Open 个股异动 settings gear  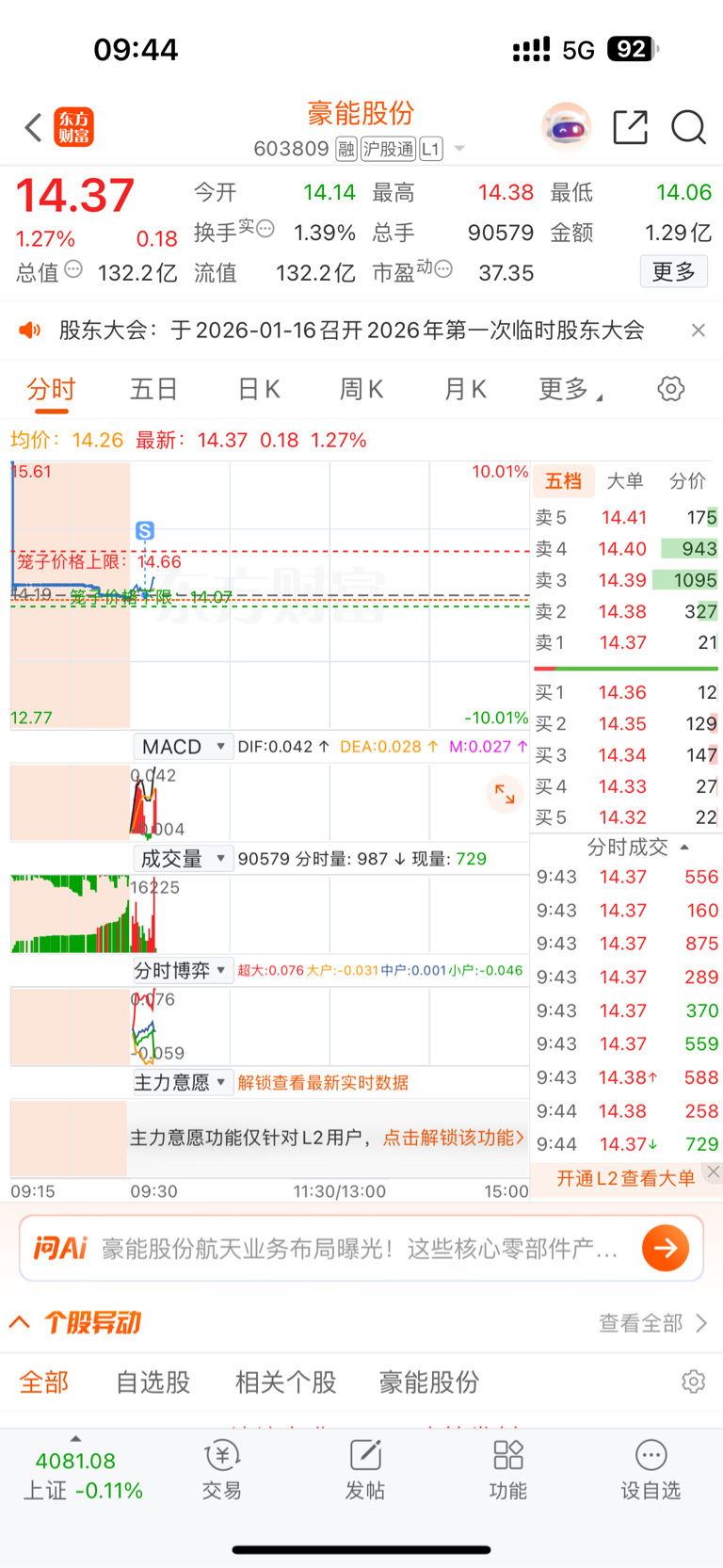694,1382
